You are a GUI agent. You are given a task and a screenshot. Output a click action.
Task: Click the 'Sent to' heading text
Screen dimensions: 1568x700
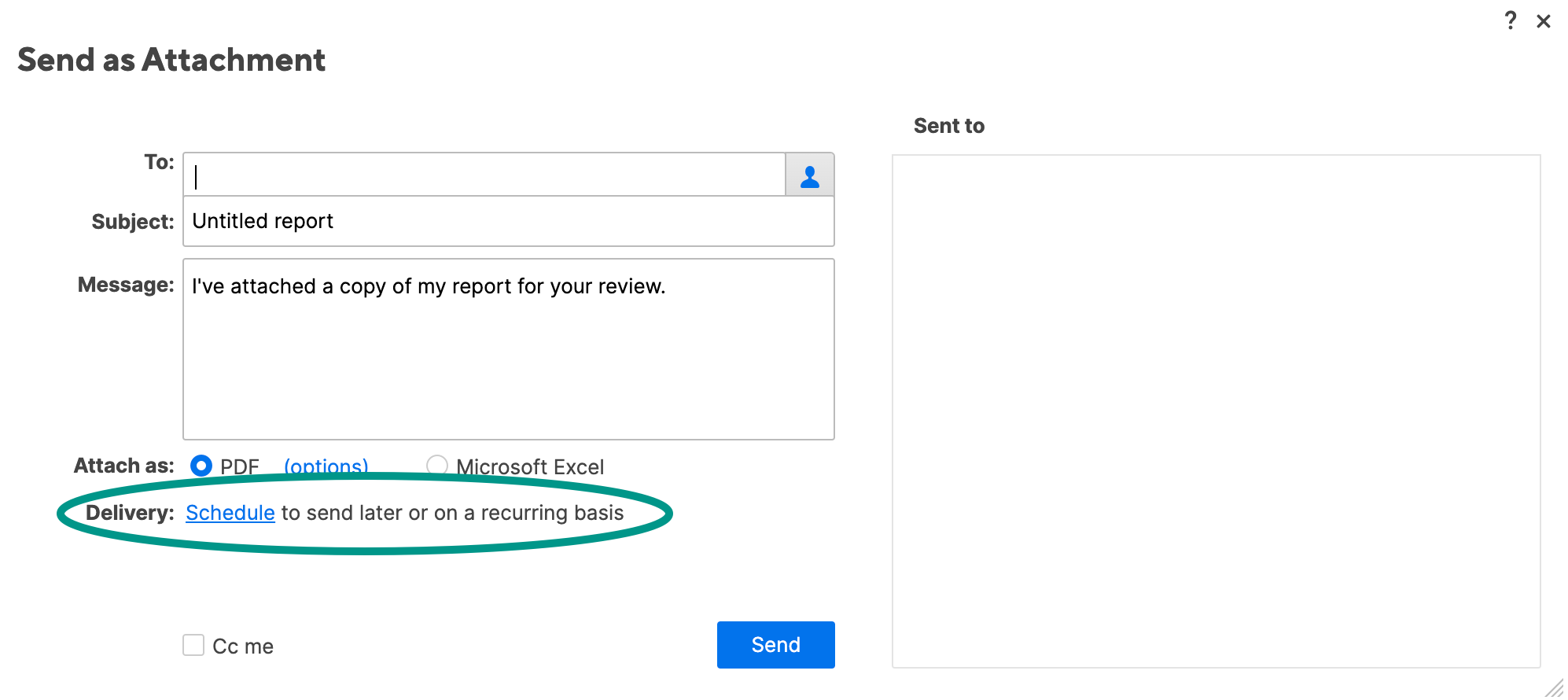(x=949, y=126)
